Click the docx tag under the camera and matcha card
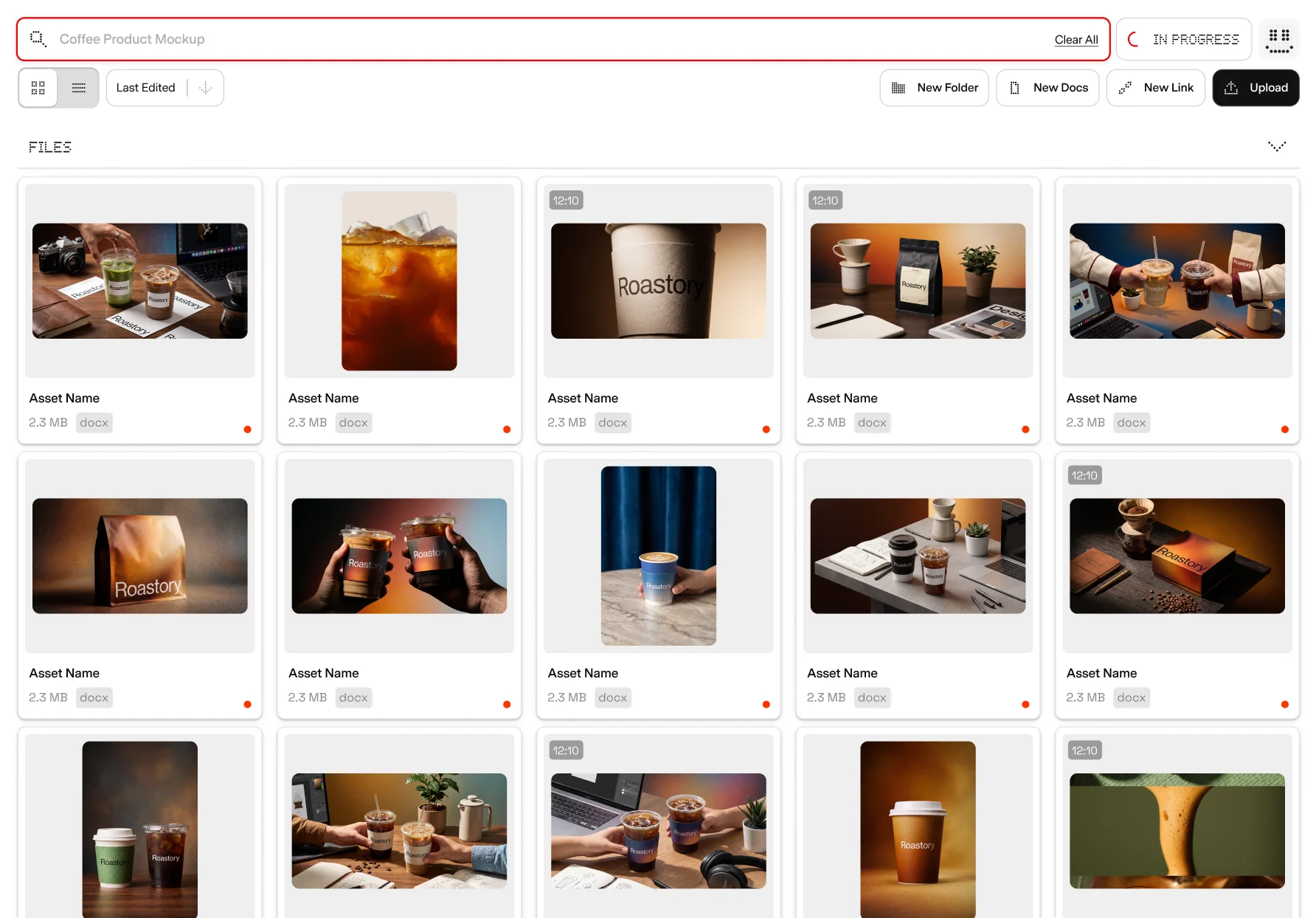1316x918 pixels. (x=94, y=423)
